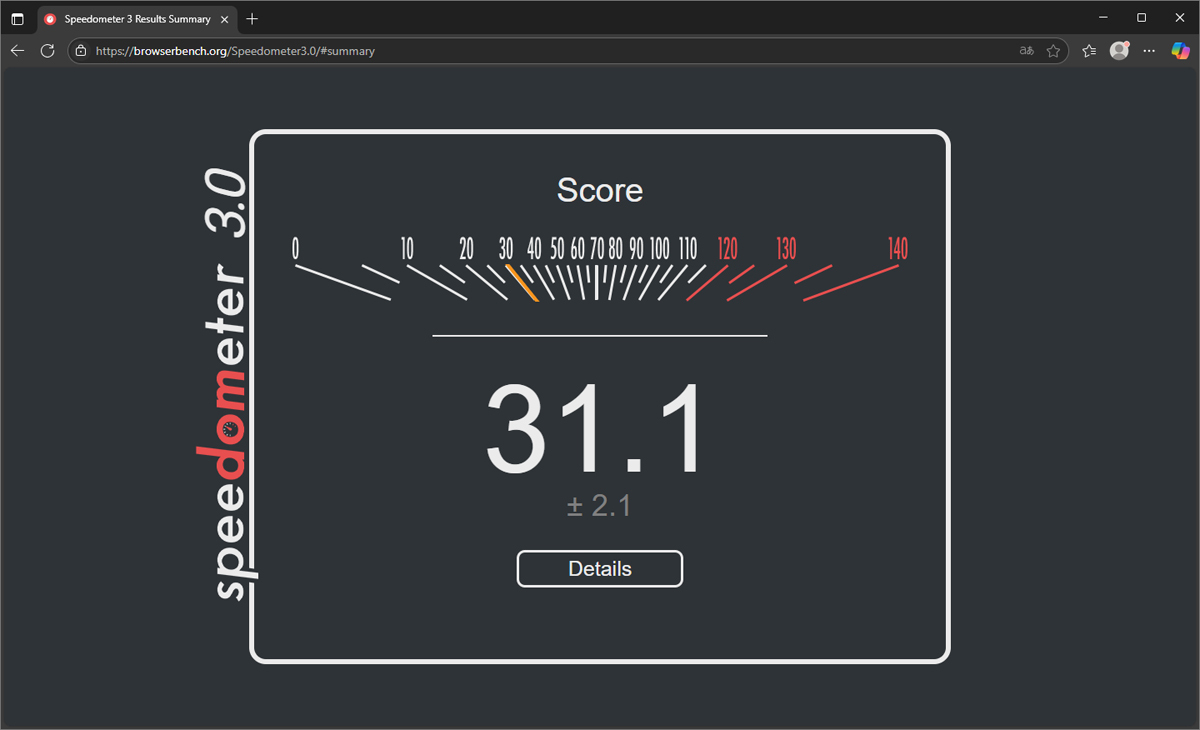Open the browser profile avatar
The height and width of the screenshot is (730, 1200).
click(x=1119, y=51)
